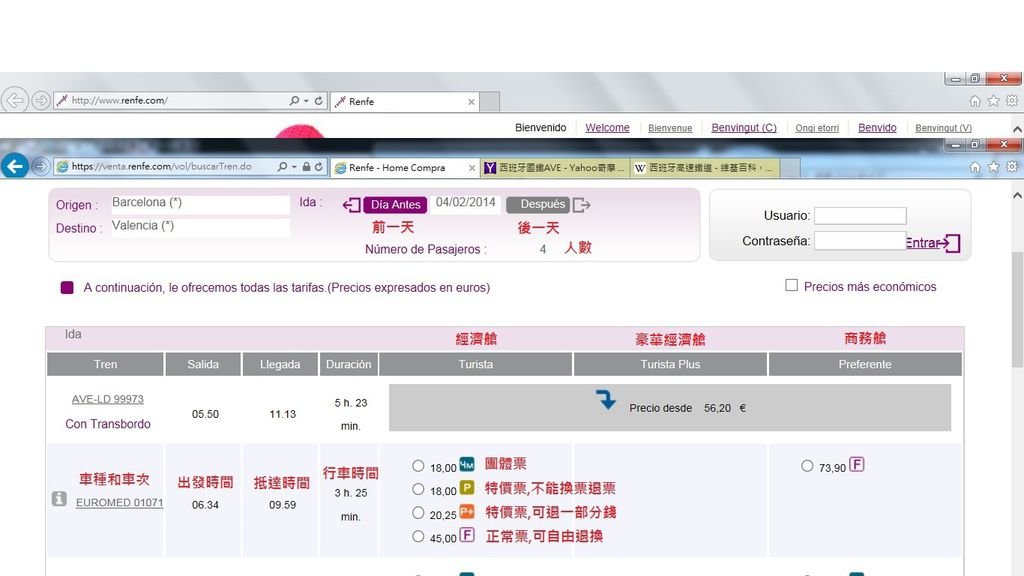Image resolution: width=1024 pixels, height=576 pixels.
Task: Select the 45,00 flexible fare radio
Action: pyautogui.click(x=418, y=536)
